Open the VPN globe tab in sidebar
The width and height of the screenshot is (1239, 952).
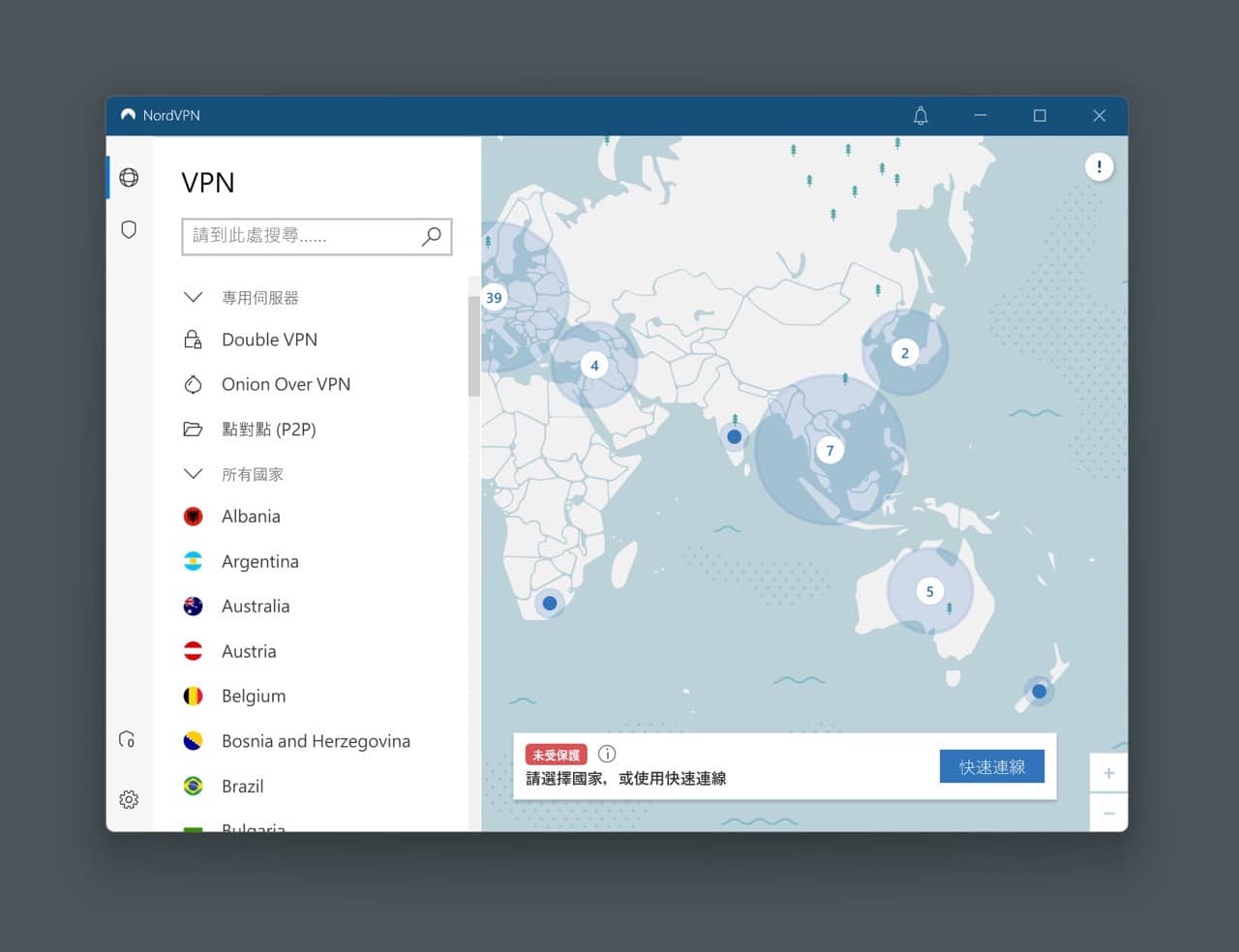point(129,177)
